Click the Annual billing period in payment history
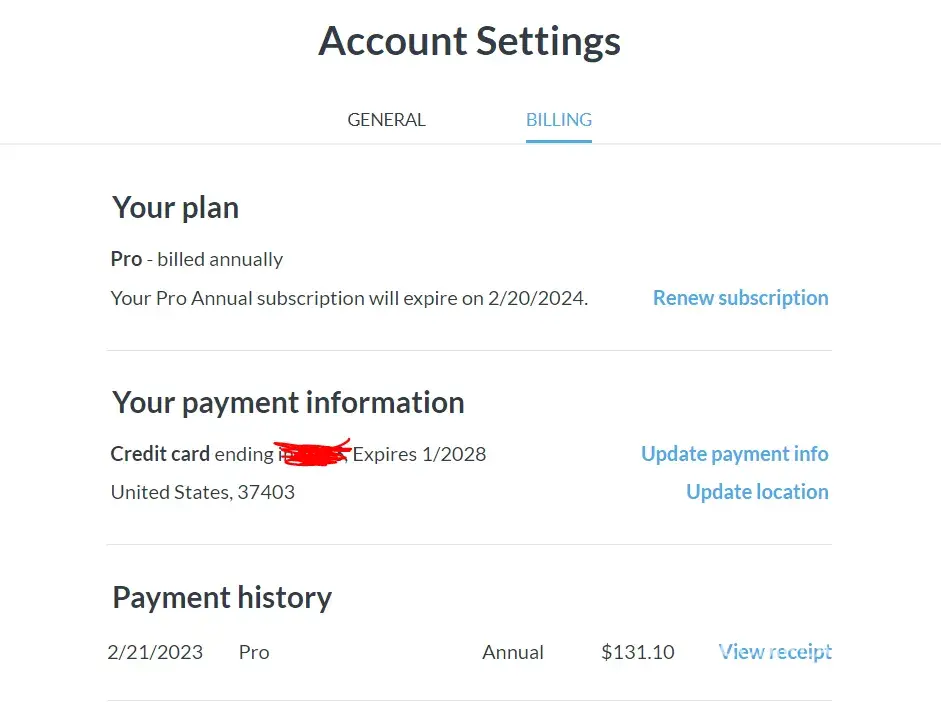This screenshot has width=941, height=702. pyautogui.click(x=513, y=652)
